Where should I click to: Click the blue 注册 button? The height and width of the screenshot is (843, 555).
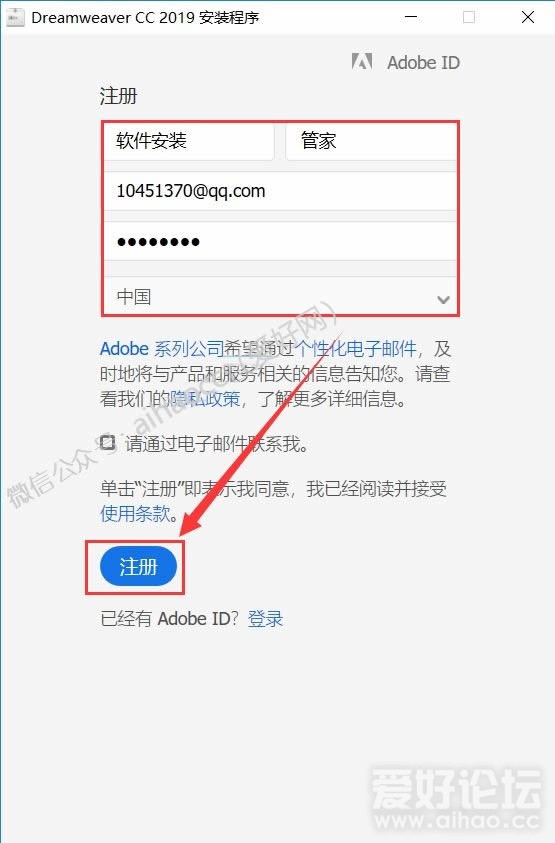pos(138,567)
